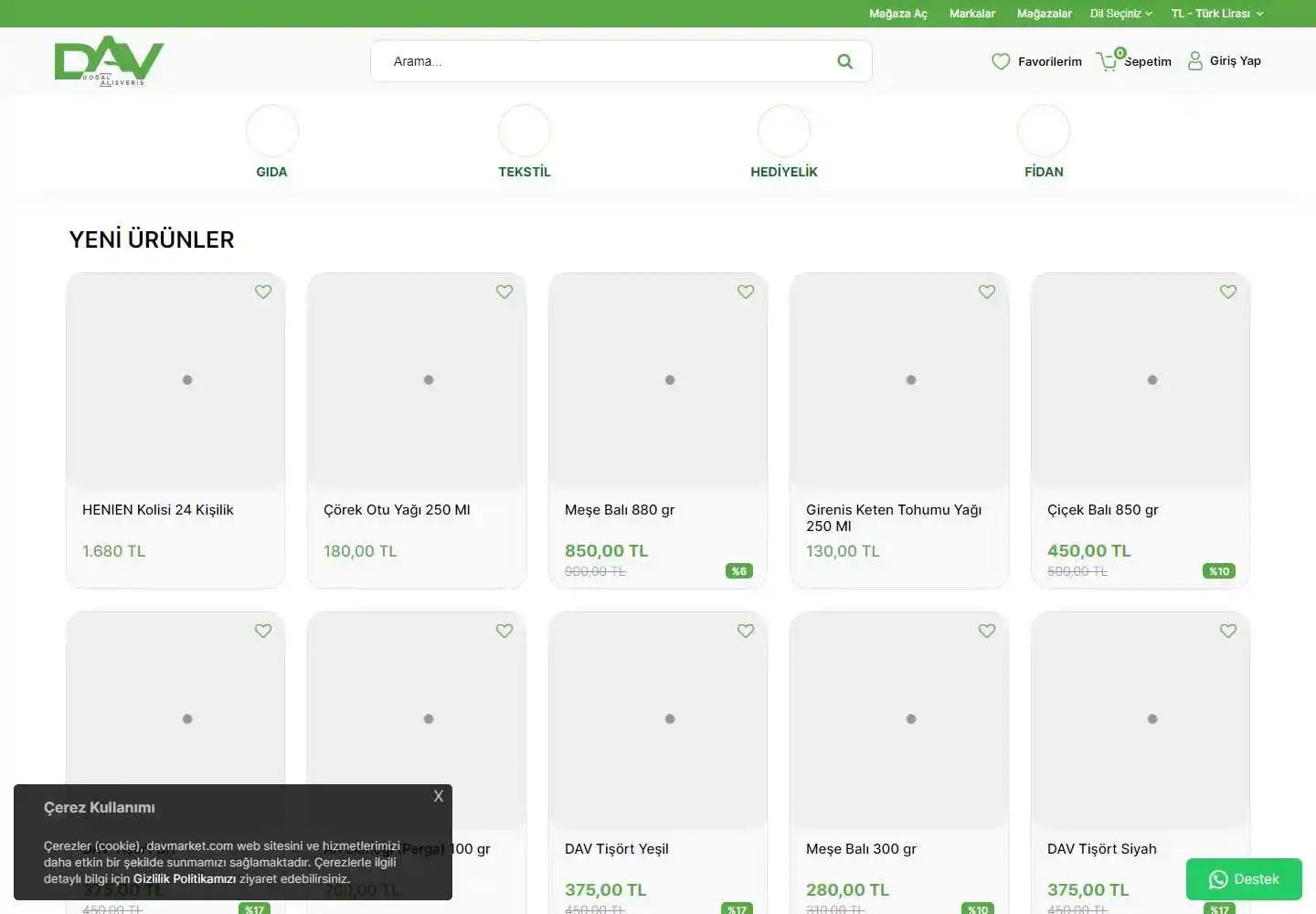The width and height of the screenshot is (1316, 914).
Task: Open the Dil Seçiniz dropdown
Action: (1120, 14)
